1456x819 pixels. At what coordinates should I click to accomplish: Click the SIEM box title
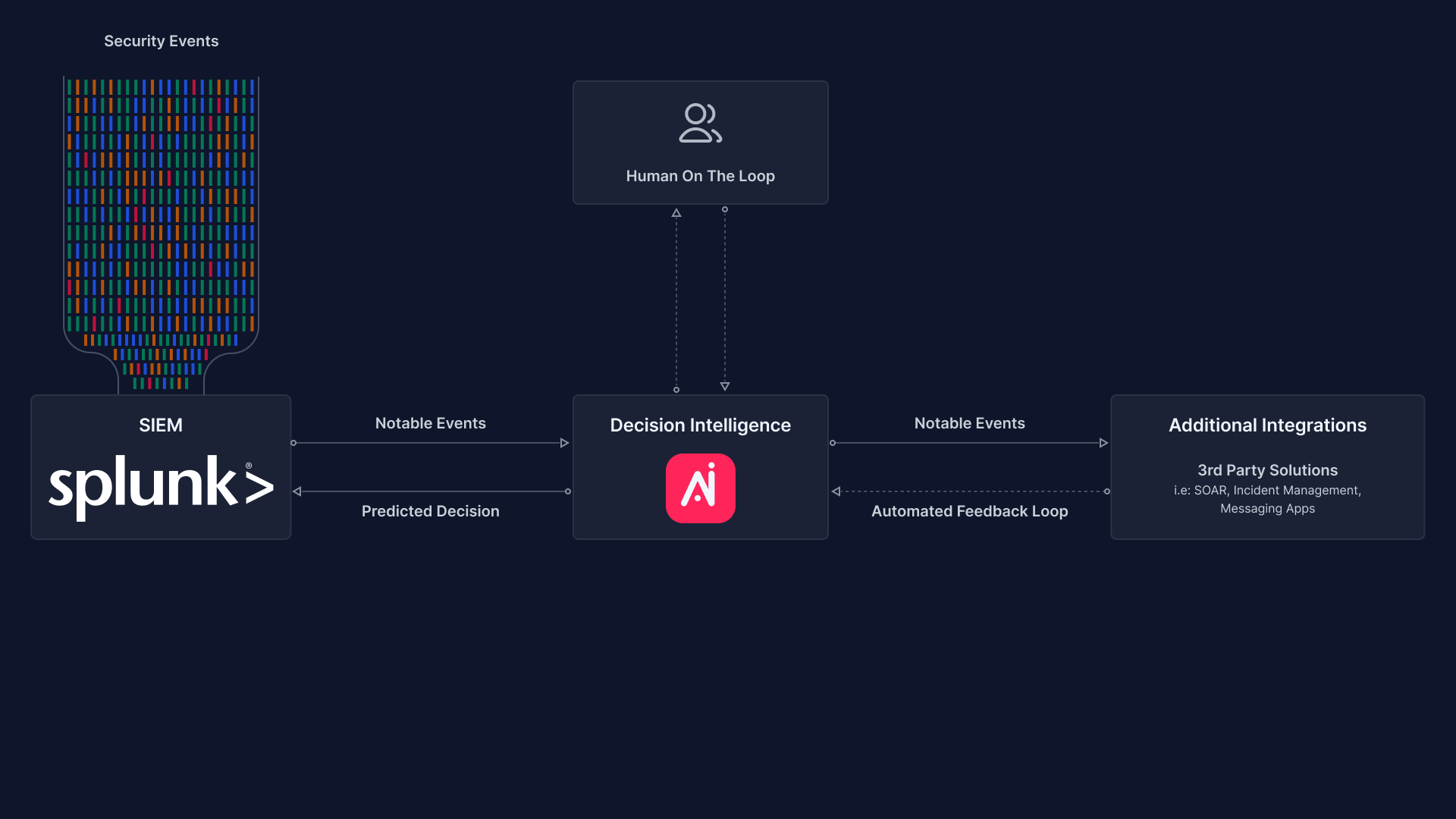pos(161,425)
